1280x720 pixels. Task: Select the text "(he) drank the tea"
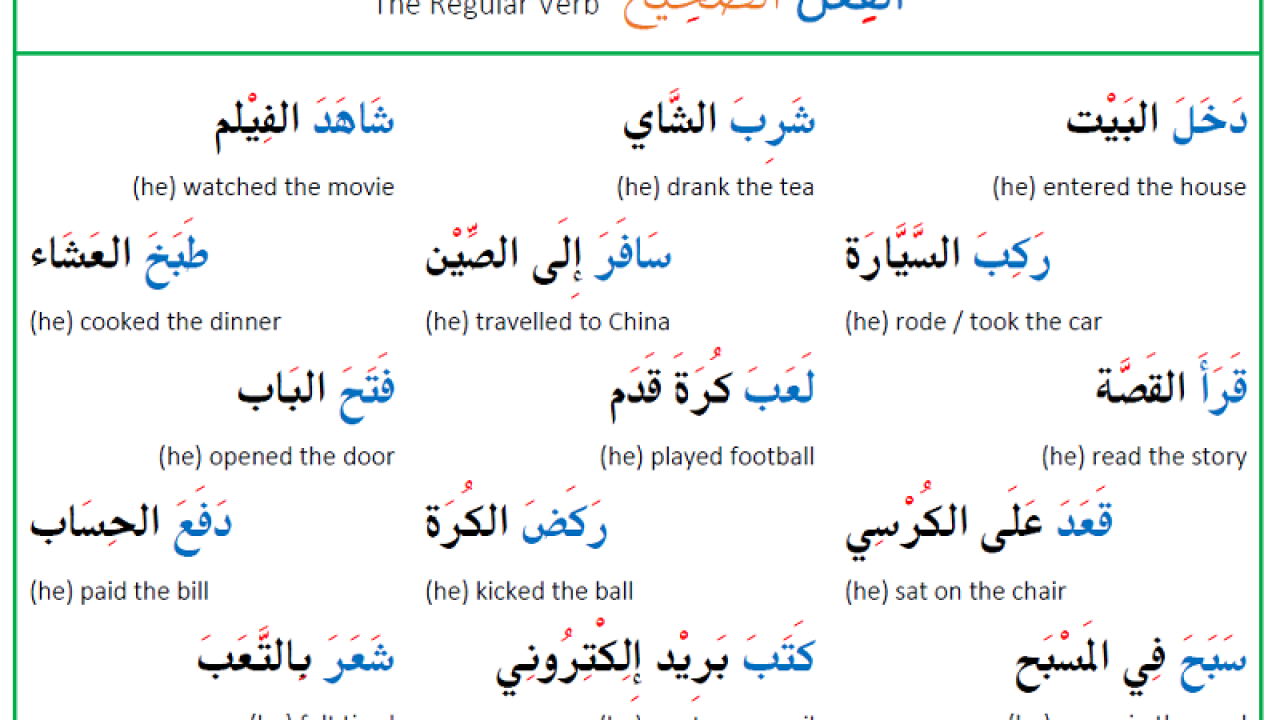(x=715, y=187)
